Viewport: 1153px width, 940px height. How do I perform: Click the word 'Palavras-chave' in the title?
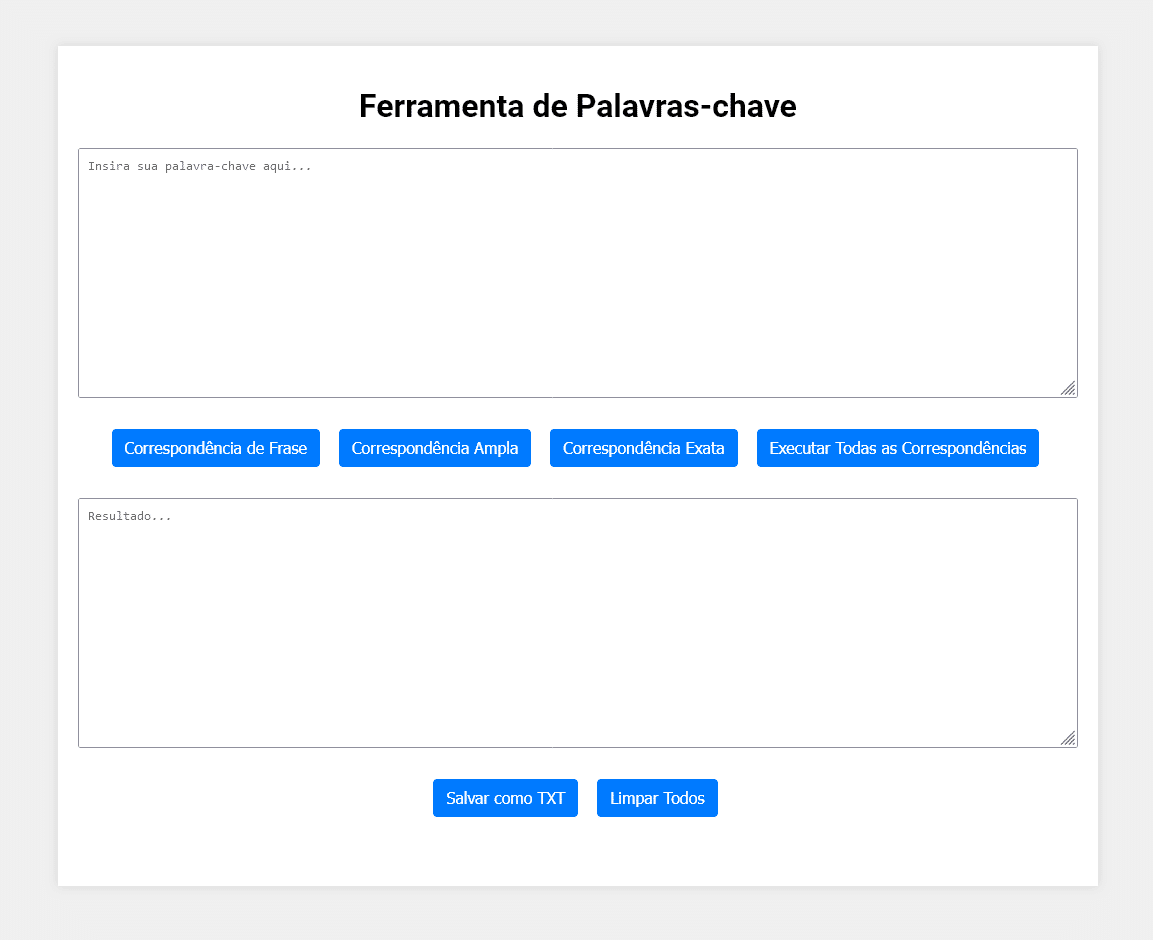pyautogui.click(x=686, y=106)
